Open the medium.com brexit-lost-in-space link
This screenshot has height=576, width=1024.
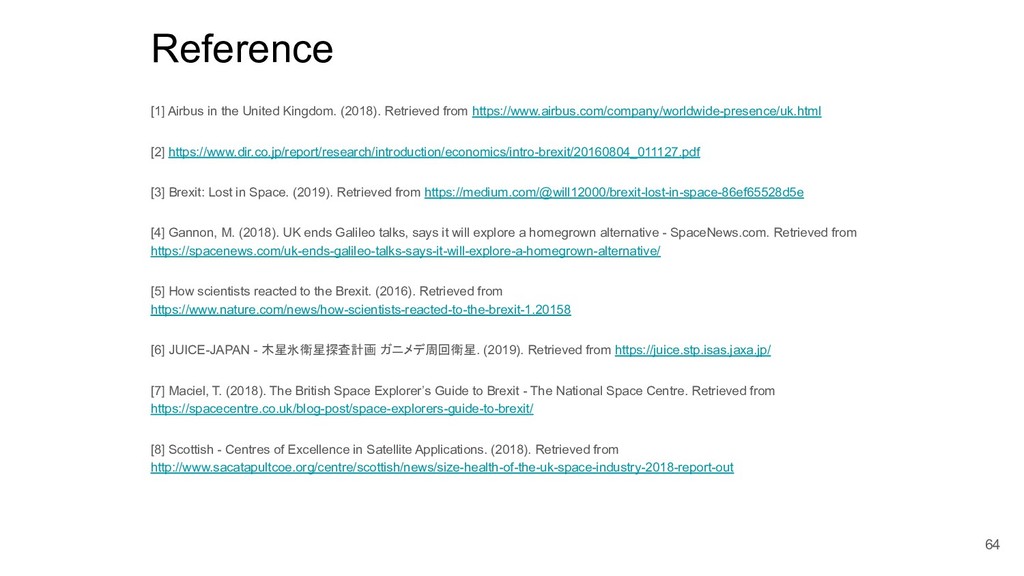614,192
